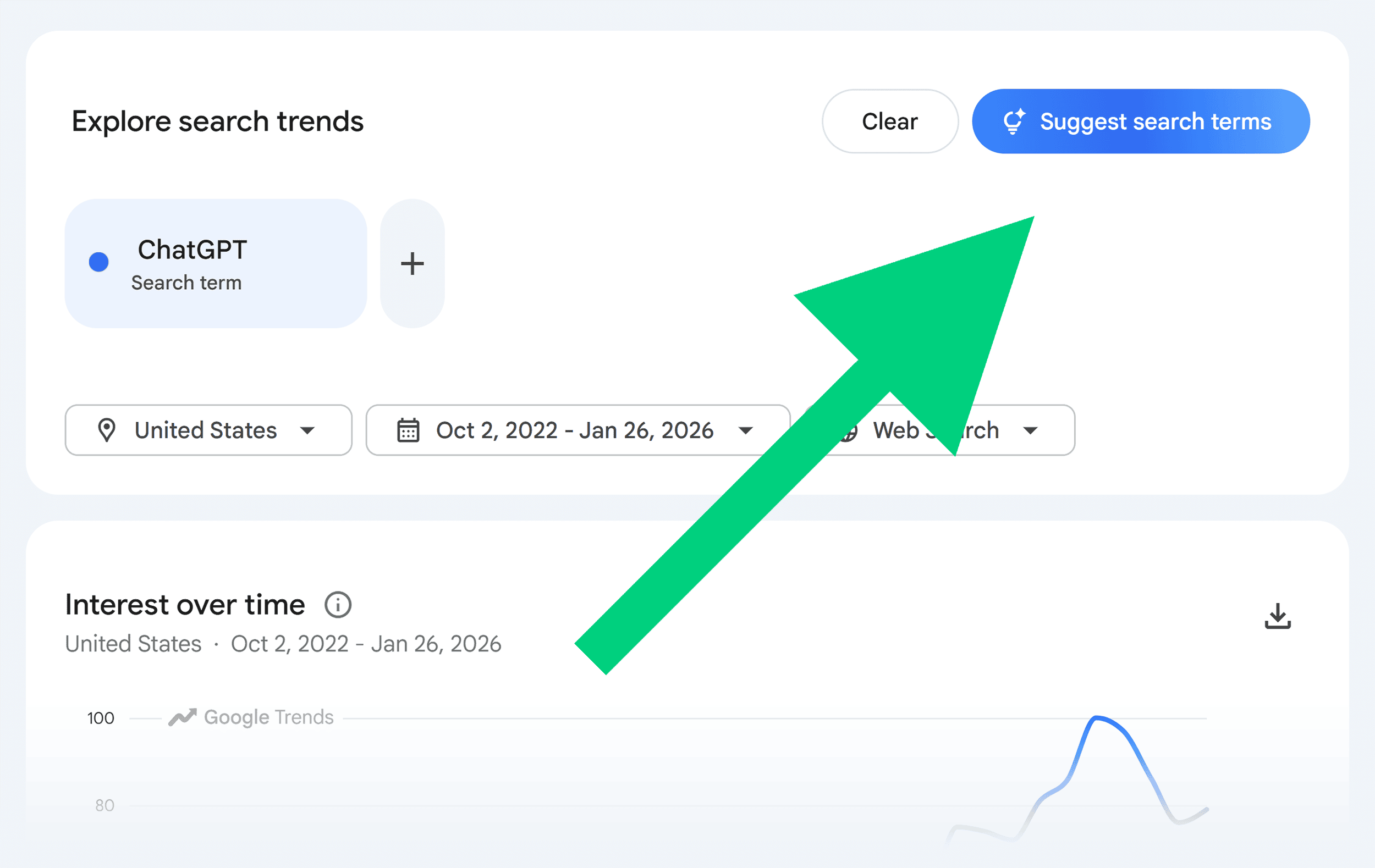The height and width of the screenshot is (868, 1375).
Task: Click the 100 axis label on the chart
Action: click(100, 718)
